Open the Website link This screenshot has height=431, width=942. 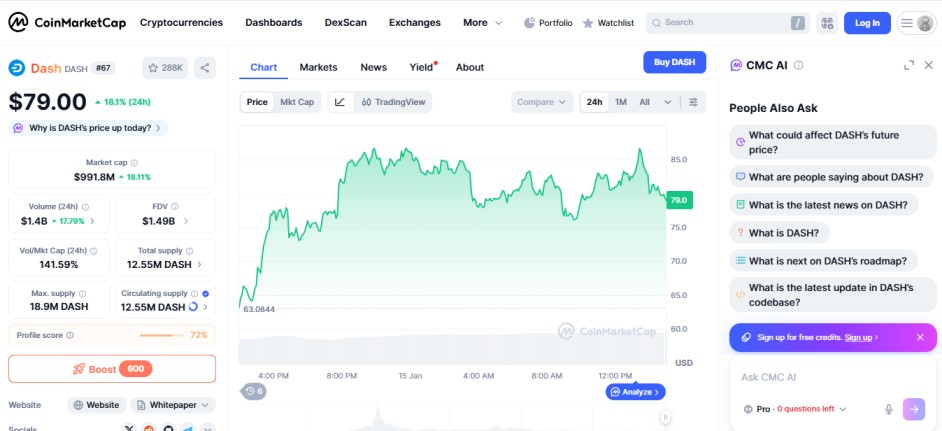click(97, 405)
